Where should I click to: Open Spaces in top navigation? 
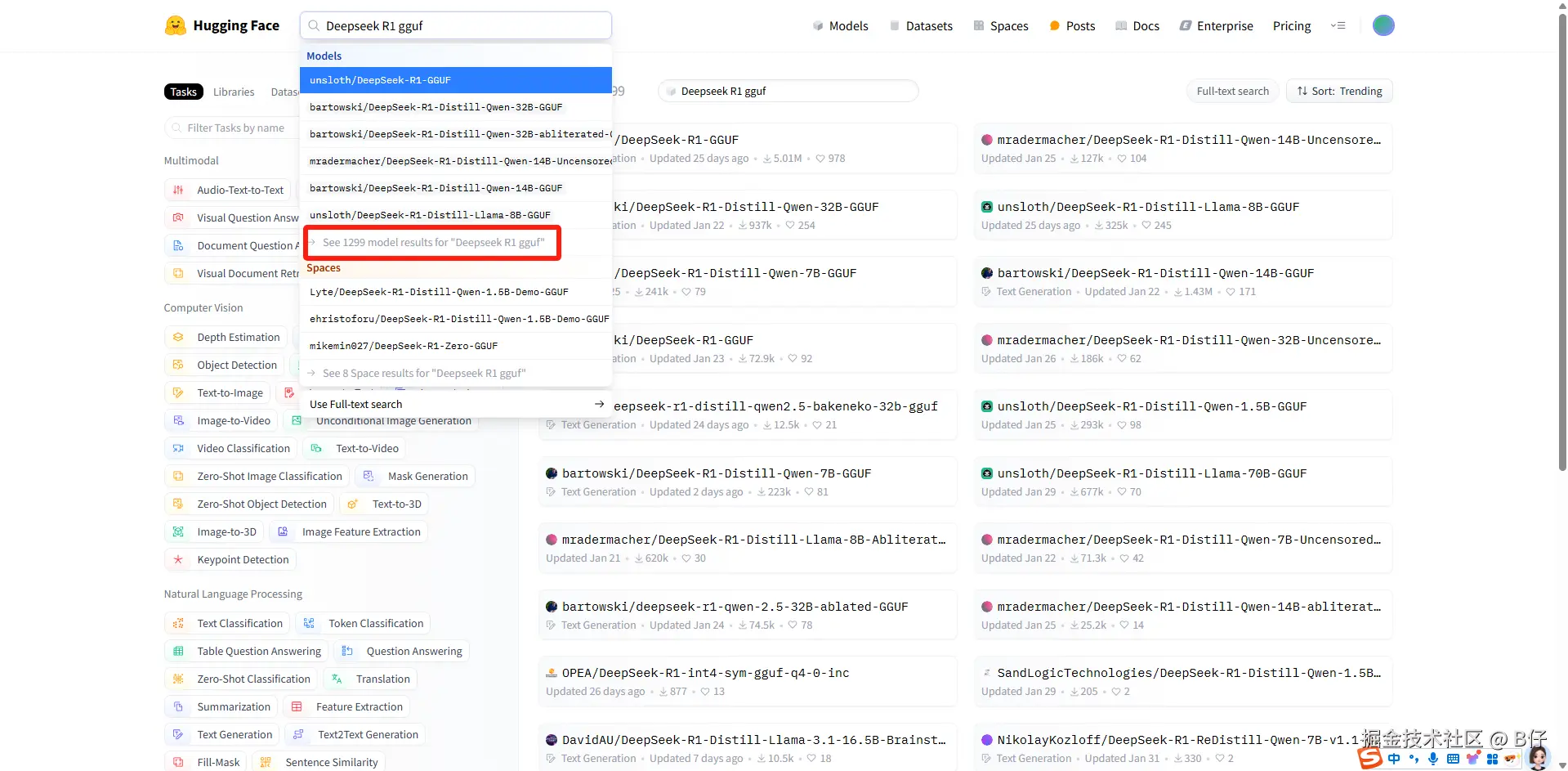coord(1001,25)
